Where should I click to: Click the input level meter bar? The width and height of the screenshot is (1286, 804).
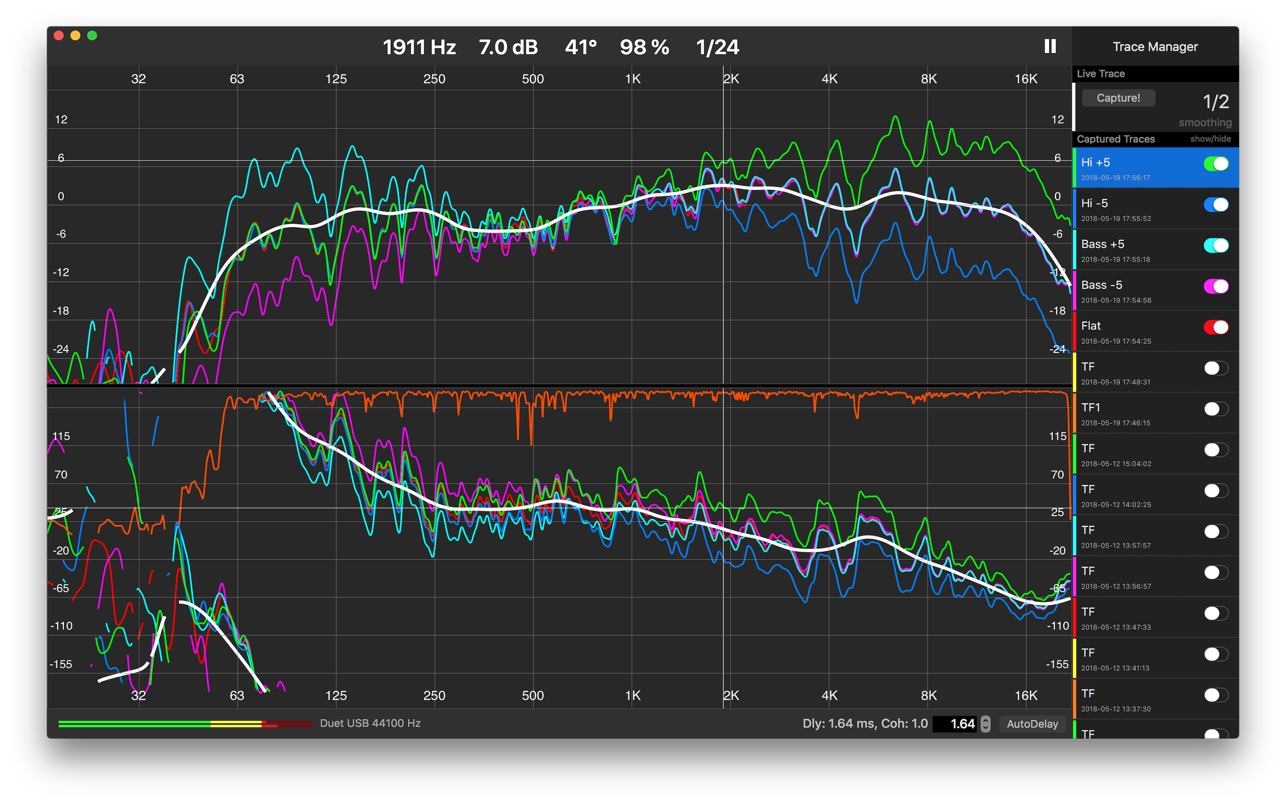click(185, 724)
